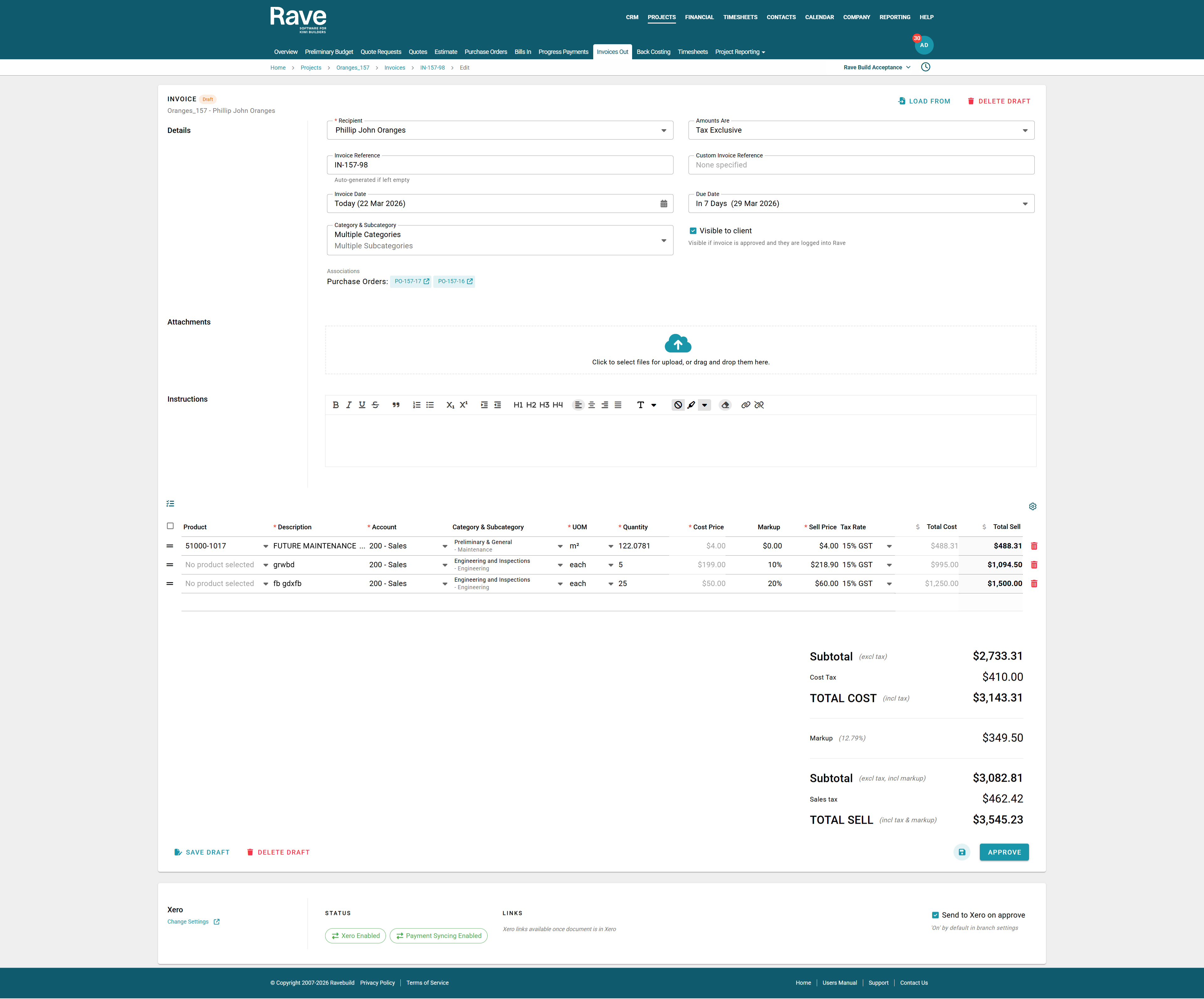
Task: Delete the grwbd line item
Action: click(1034, 565)
